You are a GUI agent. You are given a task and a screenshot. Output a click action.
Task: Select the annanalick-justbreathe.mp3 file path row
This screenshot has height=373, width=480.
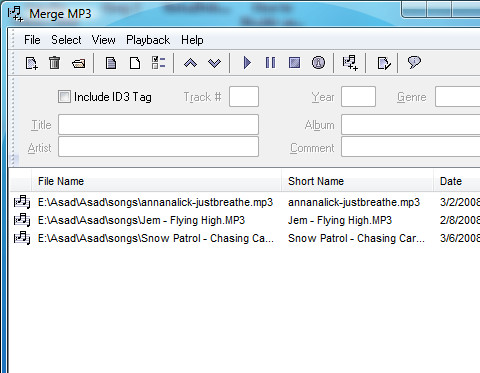pos(155,202)
